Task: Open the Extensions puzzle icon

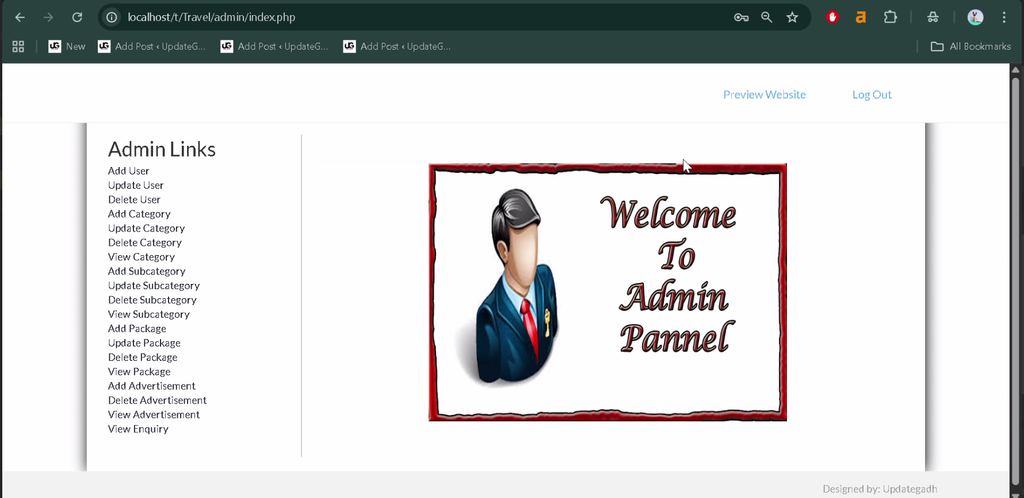Action: [890, 18]
